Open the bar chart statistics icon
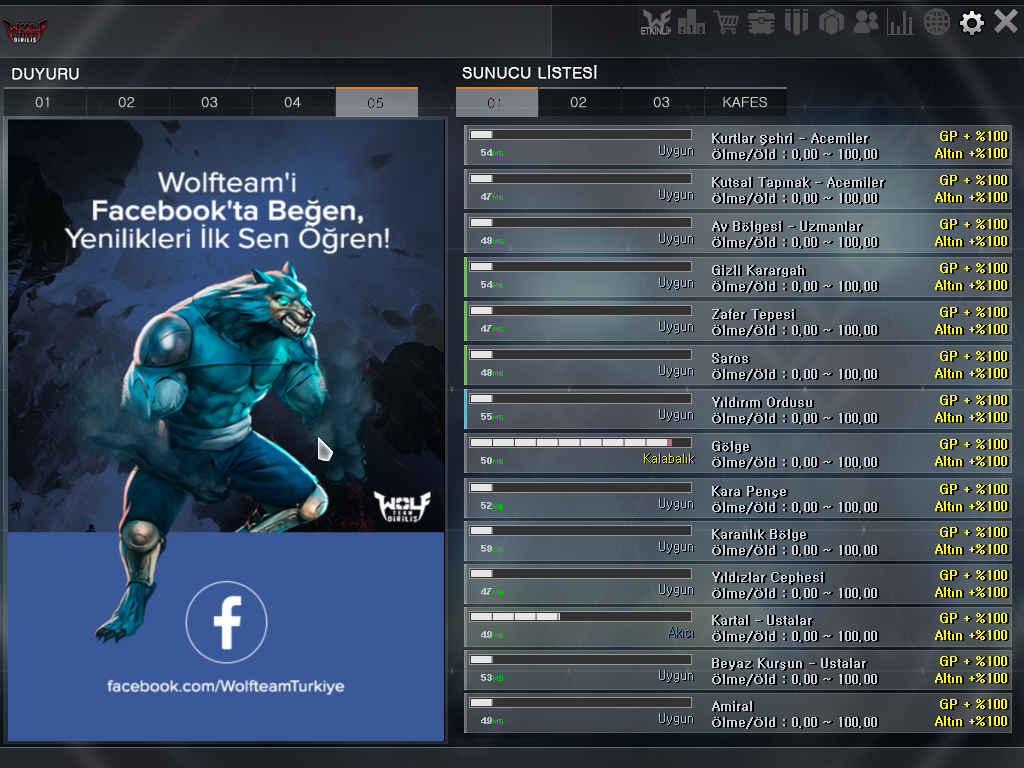Screen dimensions: 1024x768 [901, 22]
